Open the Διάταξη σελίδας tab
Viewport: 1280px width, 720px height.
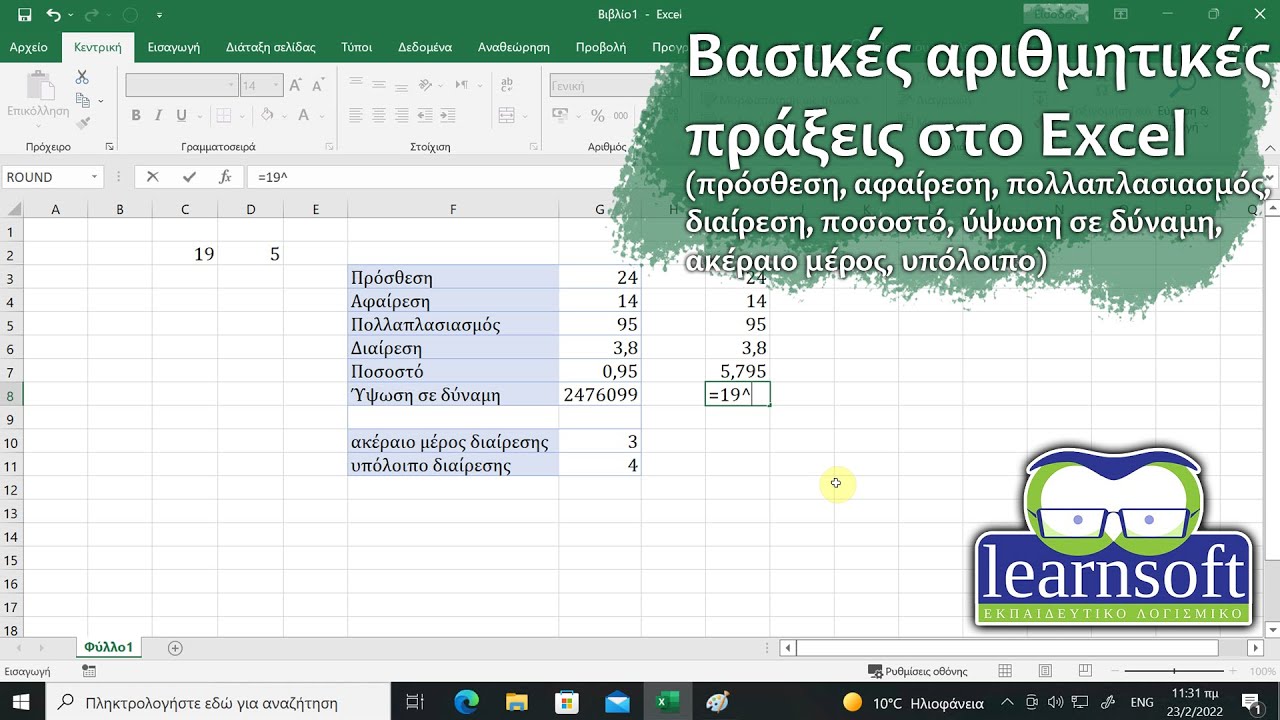[x=270, y=47]
